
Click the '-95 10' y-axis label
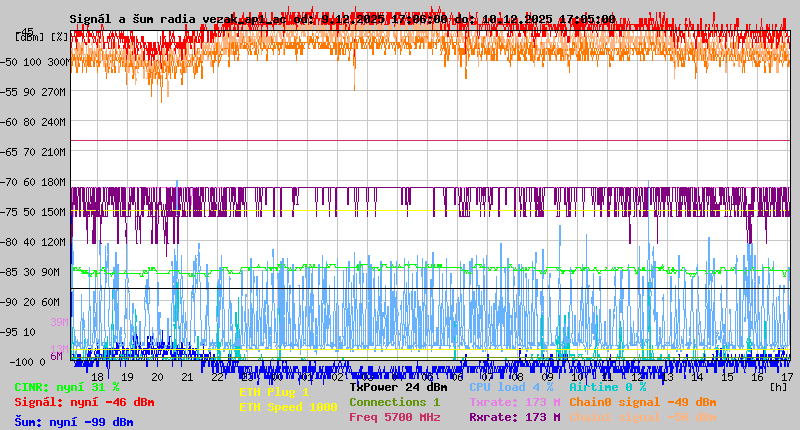20,333
